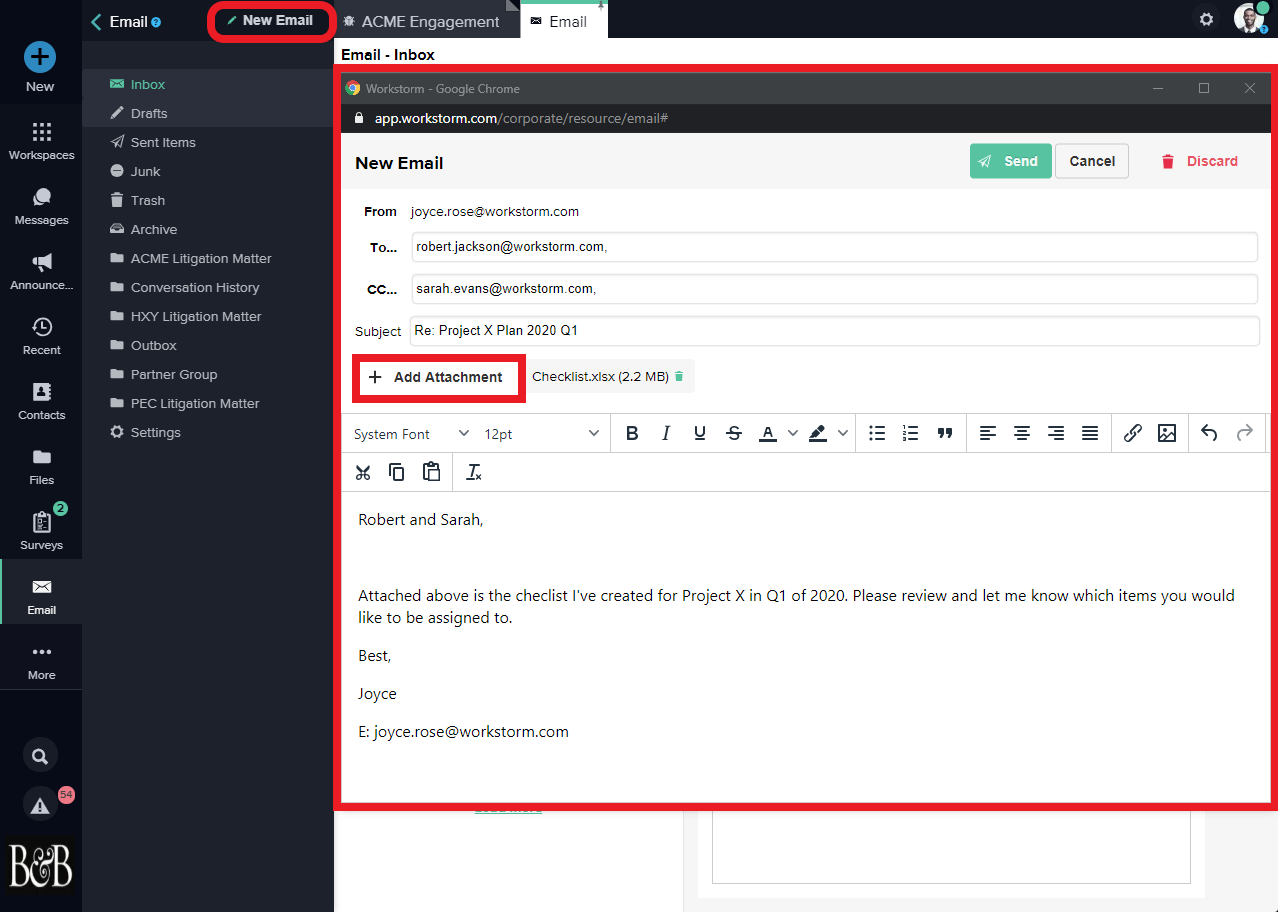
Task: Select the Email tab
Action: [x=564, y=21]
